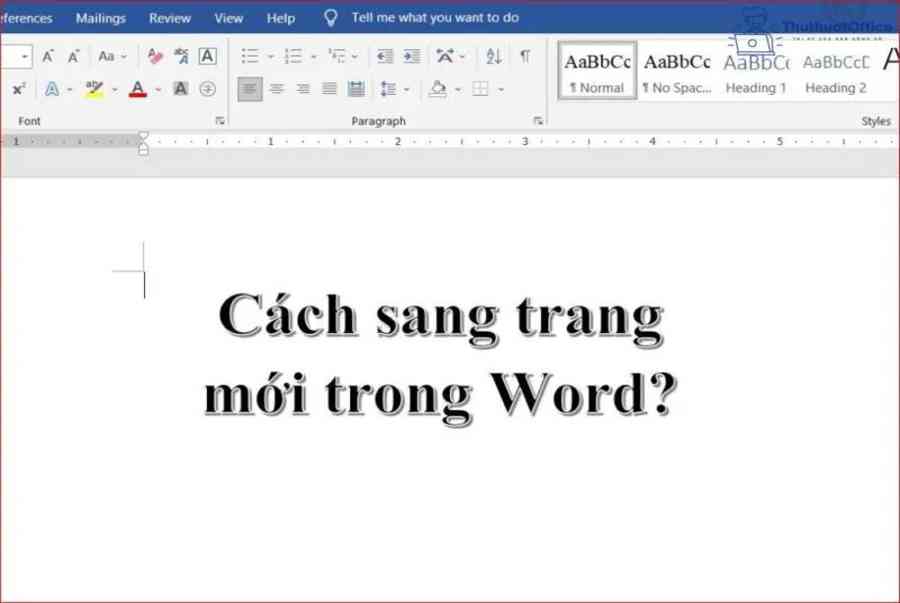The image size is (900, 603).
Task: Apply numbered list
Action: [x=293, y=56]
